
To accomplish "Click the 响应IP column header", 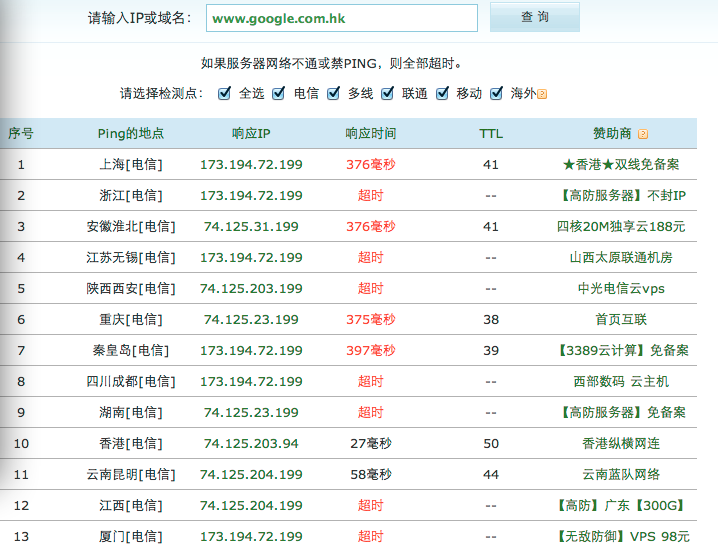I will click(x=251, y=134).
